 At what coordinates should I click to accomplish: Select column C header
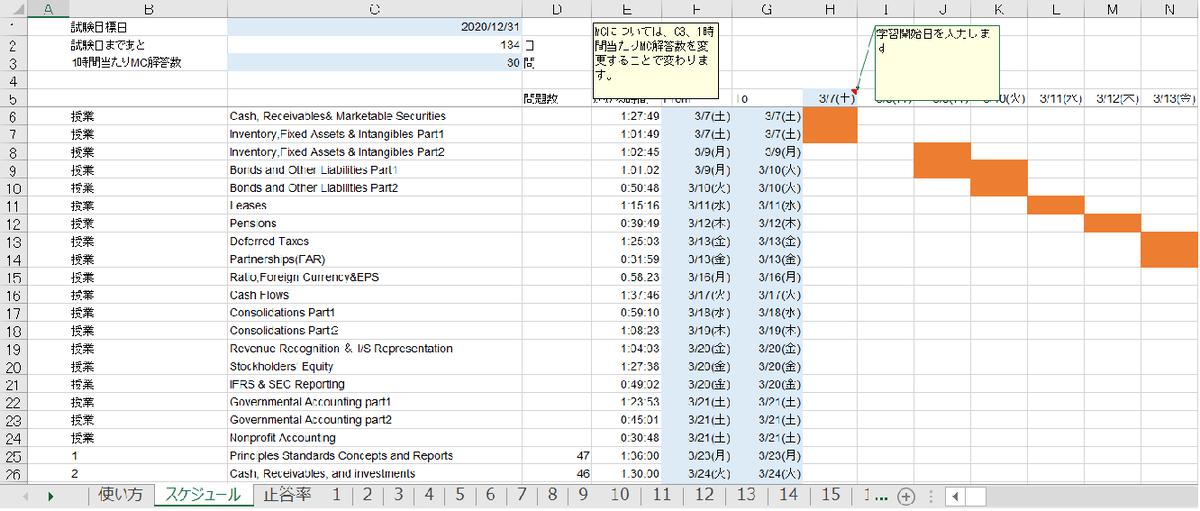click(374, 9)
